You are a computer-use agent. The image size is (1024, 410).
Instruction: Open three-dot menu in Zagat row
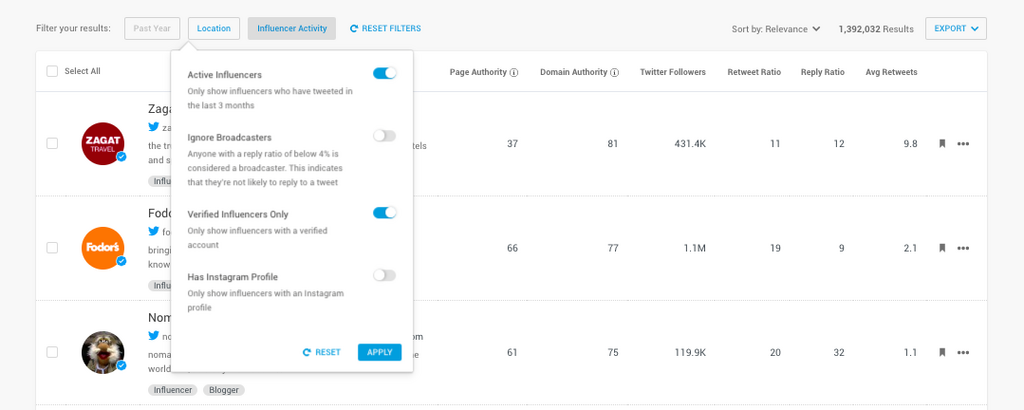[x=963, y=144]
